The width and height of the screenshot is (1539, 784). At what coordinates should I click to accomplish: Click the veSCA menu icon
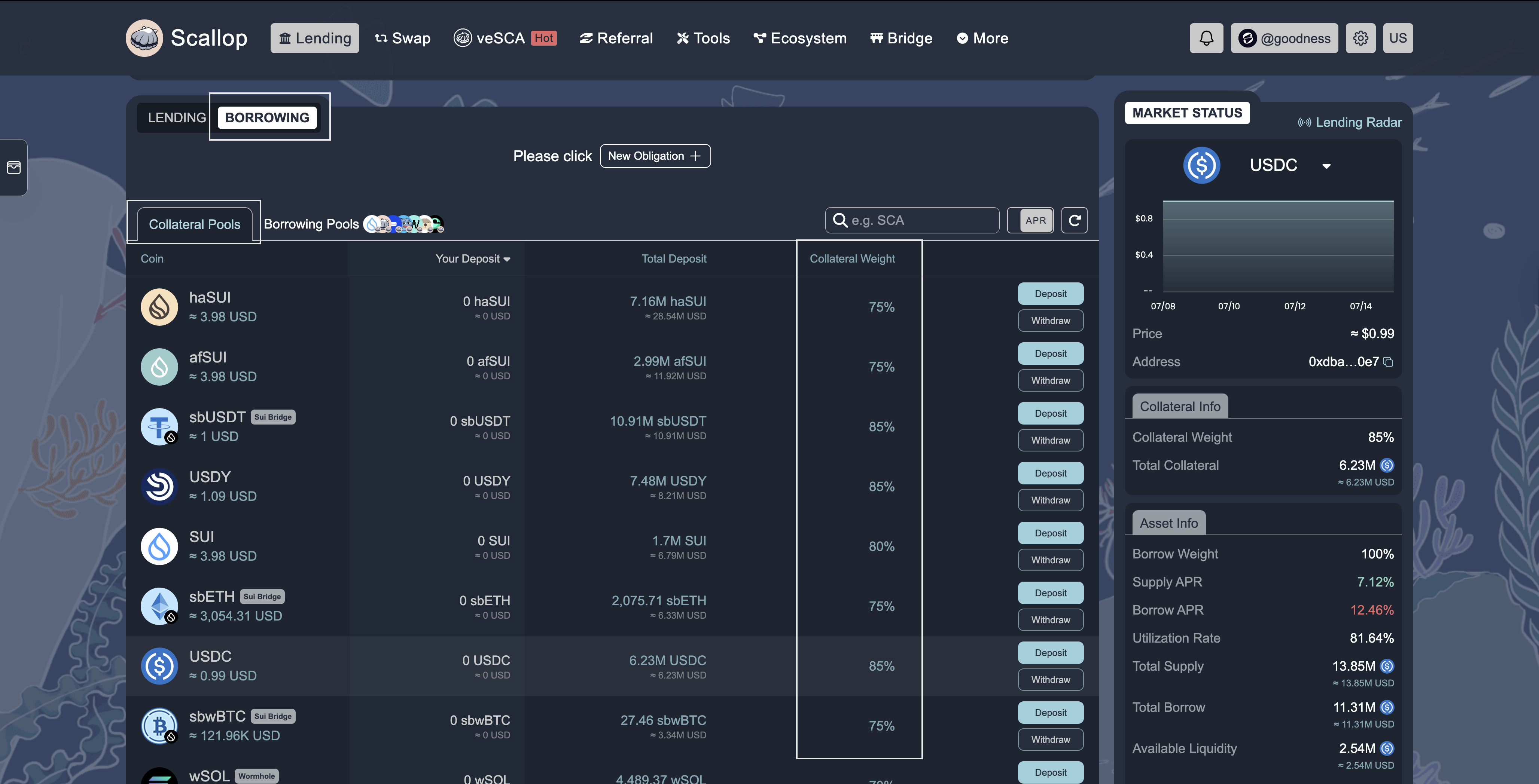(463, 38)
